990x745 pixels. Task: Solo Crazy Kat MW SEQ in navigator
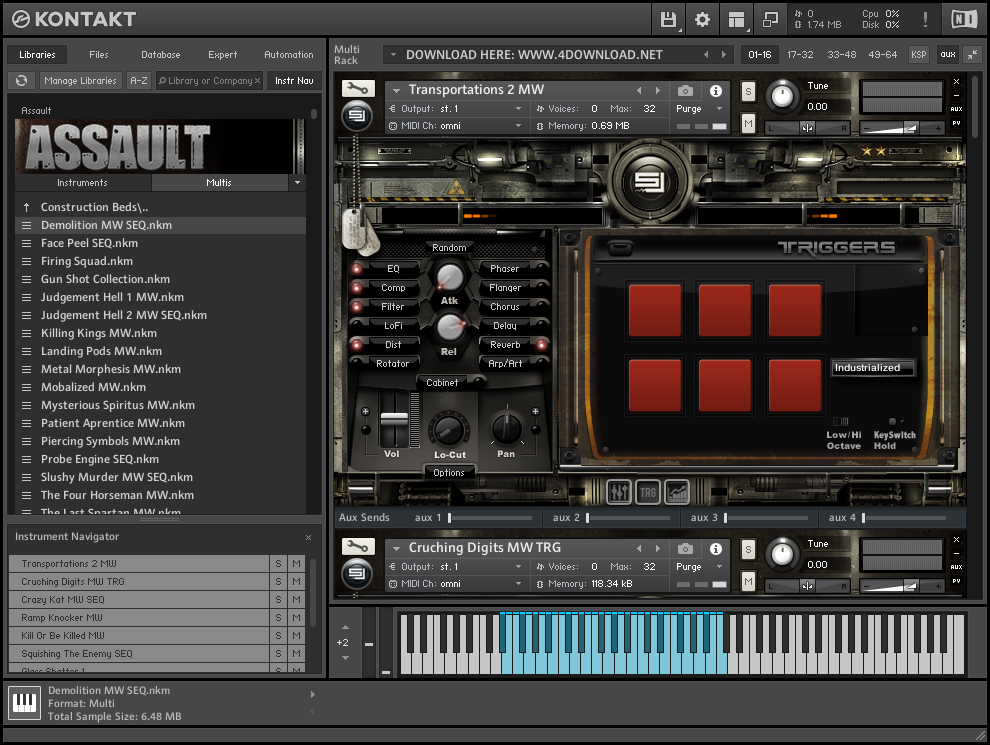click(278, 600)
